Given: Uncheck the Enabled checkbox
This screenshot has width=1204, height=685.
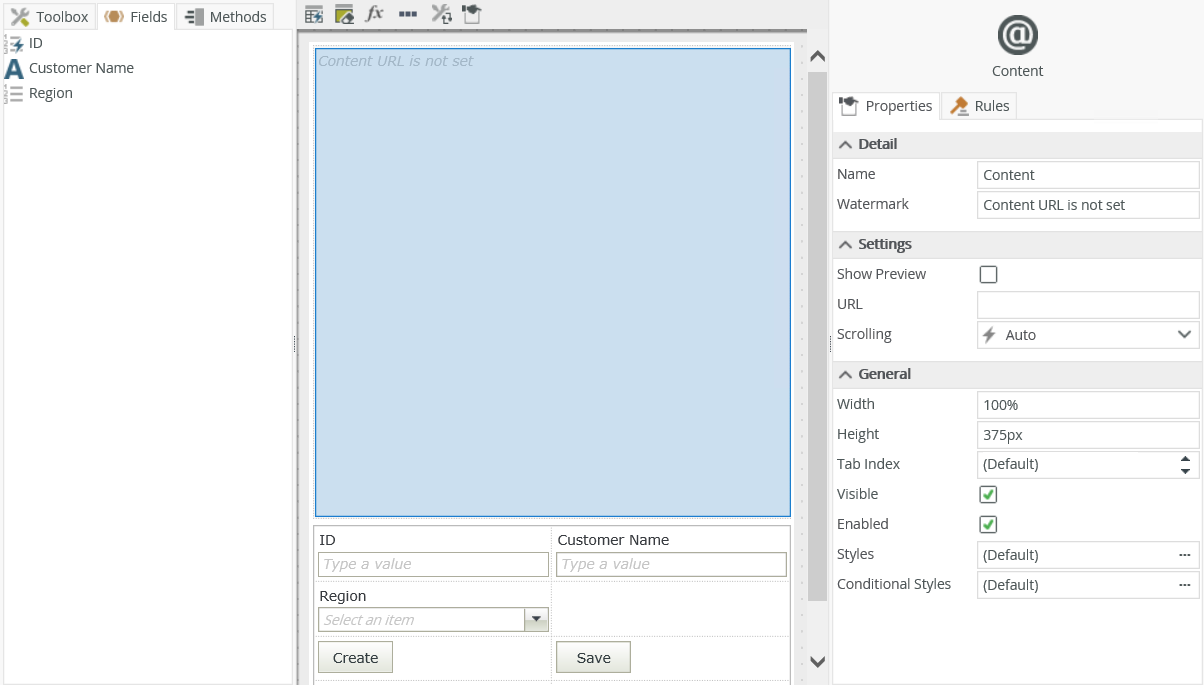Looking at the screenshot, I should tap(988, 524).
